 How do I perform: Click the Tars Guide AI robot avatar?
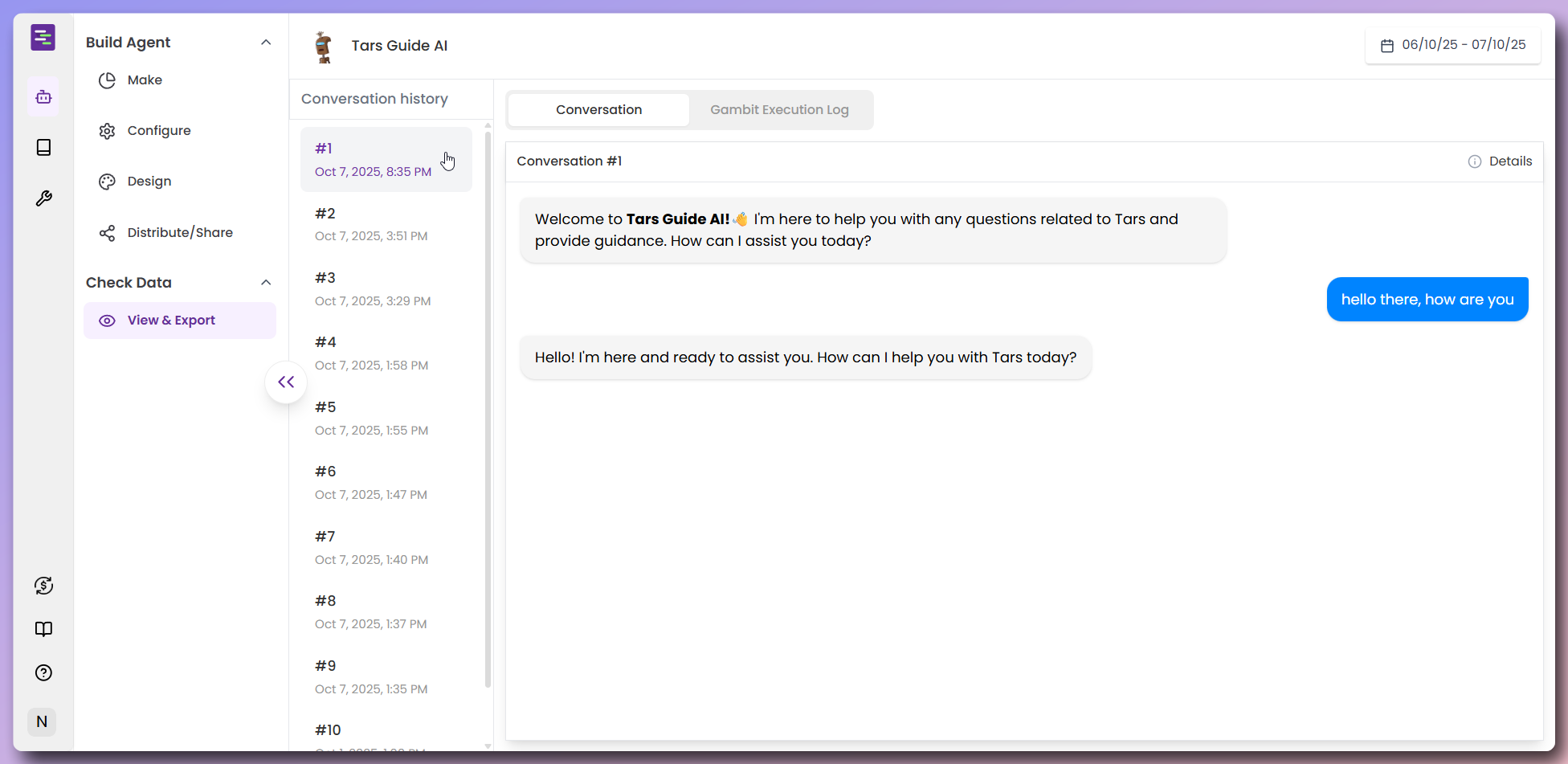(323, 47)
